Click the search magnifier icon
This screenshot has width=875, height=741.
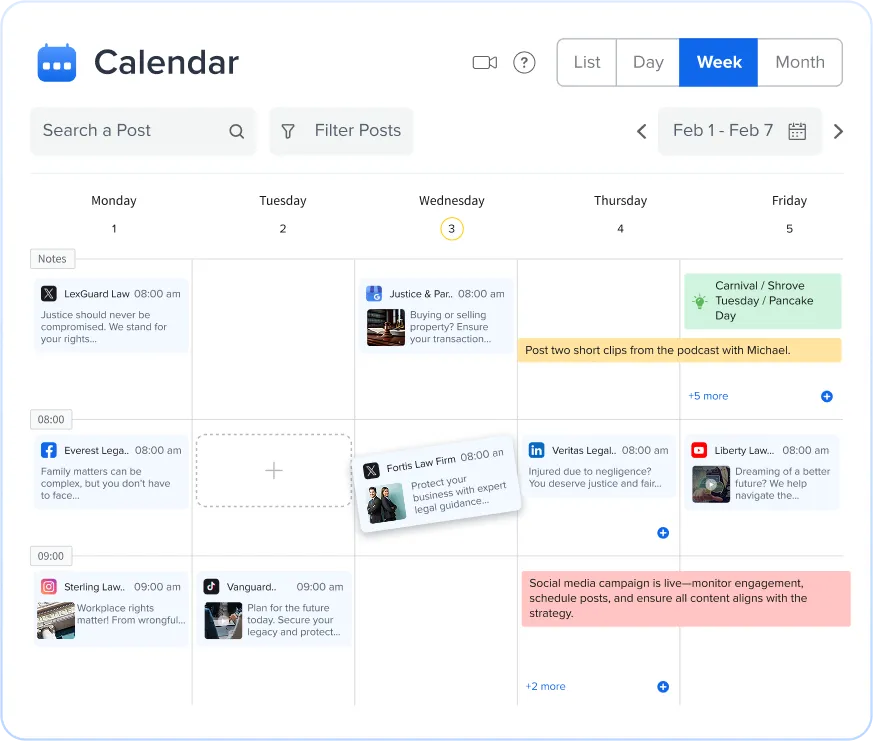tap(236, 131)
